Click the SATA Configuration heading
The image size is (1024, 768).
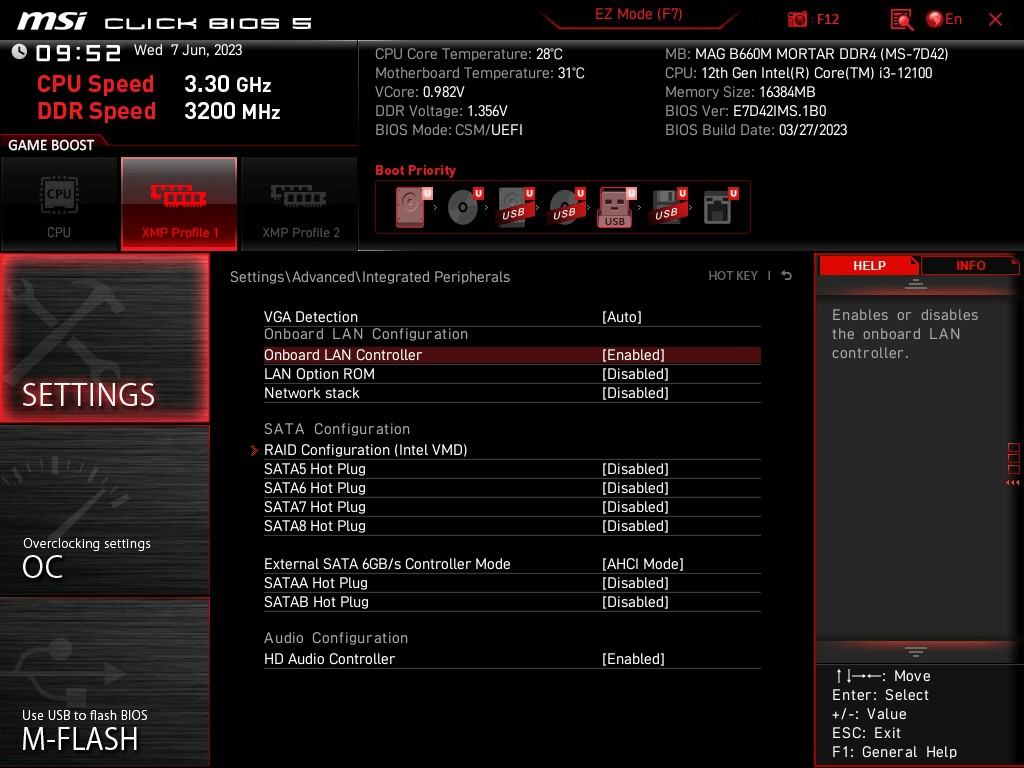[x=337, y=429]
